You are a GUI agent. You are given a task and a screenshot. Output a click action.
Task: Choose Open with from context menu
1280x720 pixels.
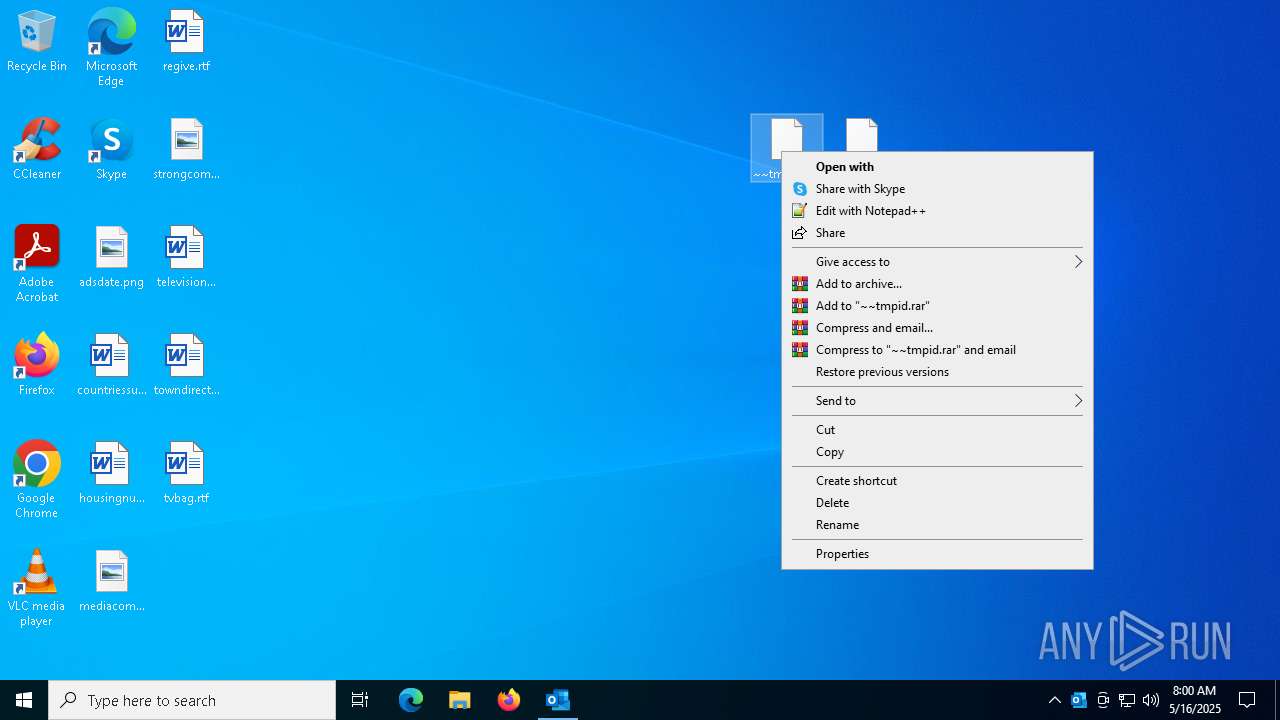pyautogui.click(x=937, y=167)
